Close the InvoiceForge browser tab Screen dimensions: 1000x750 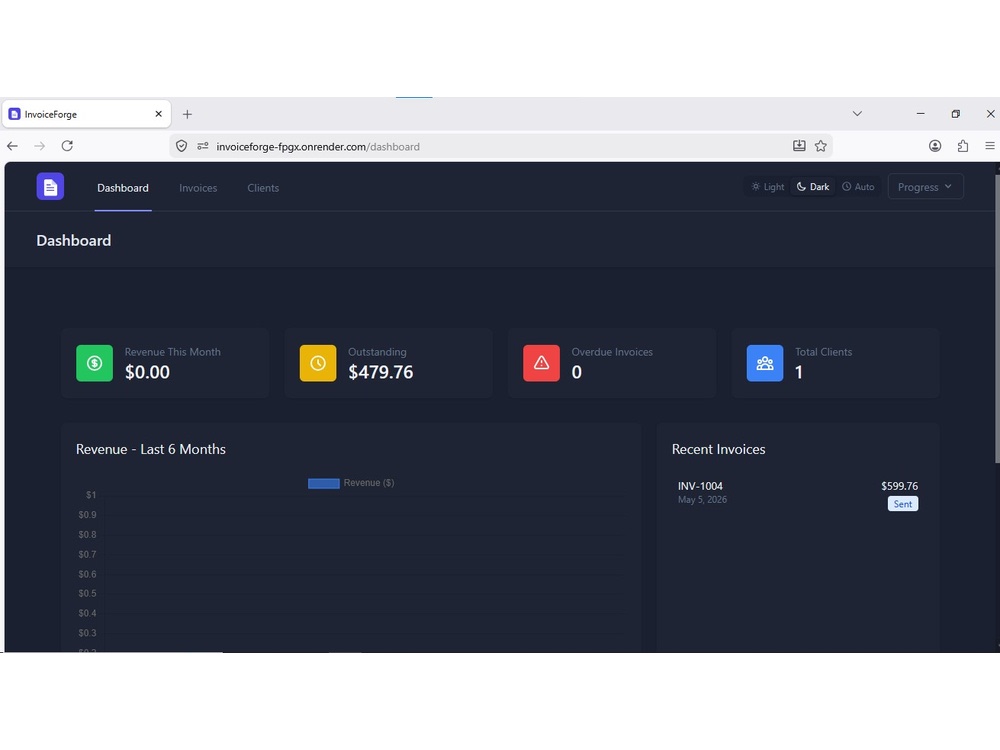[x=158, y=114]
